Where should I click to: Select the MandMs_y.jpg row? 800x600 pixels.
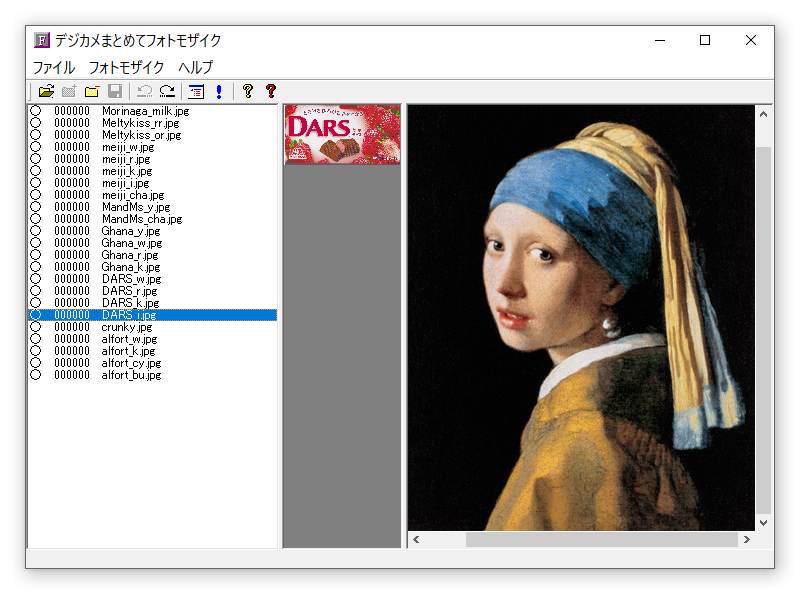pyautogui.click(x=153, y=207)
